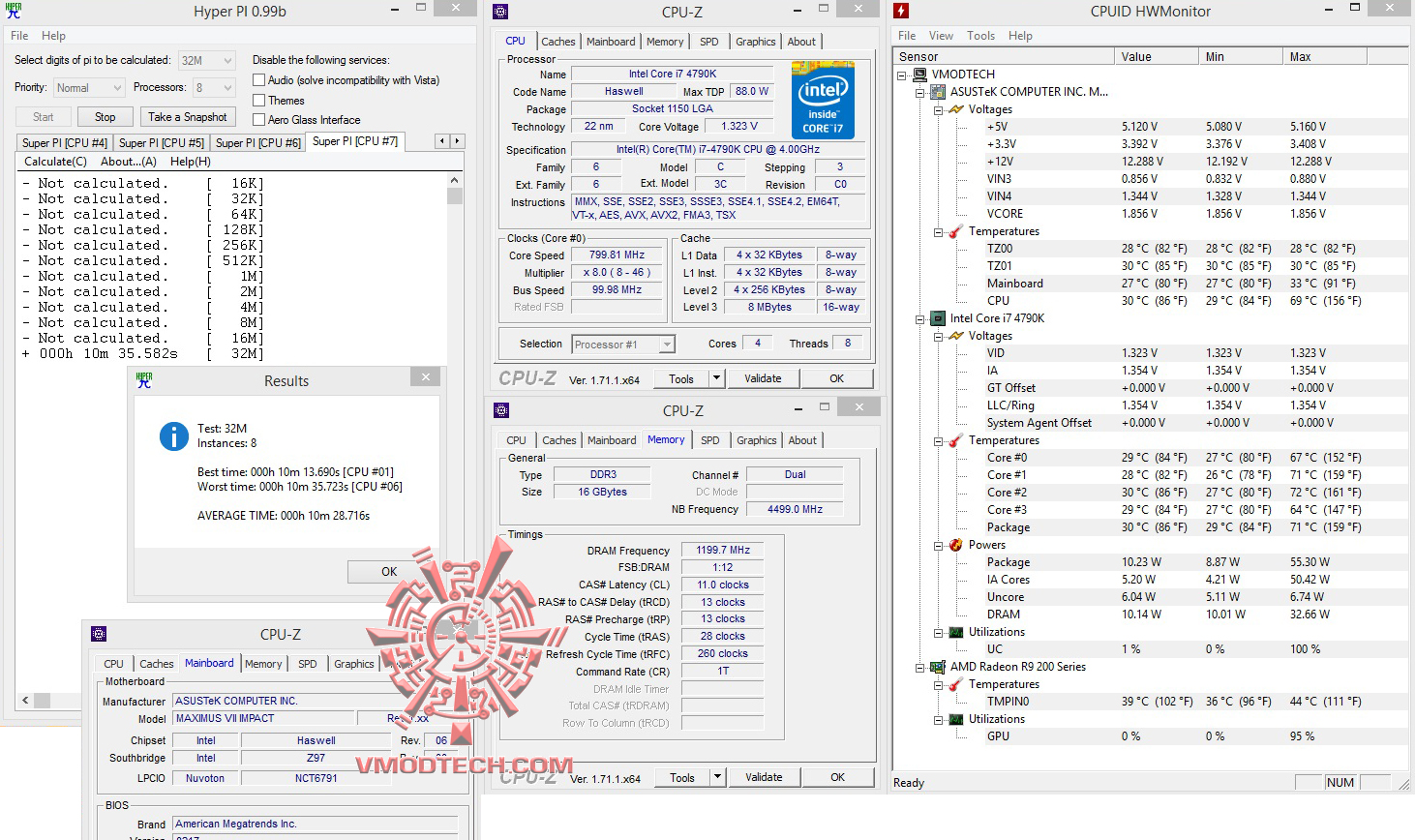This screenshot has width=1415, height=840.
Task: Enable the Audio service checkbox in Hyper PI
Action: 258,80
